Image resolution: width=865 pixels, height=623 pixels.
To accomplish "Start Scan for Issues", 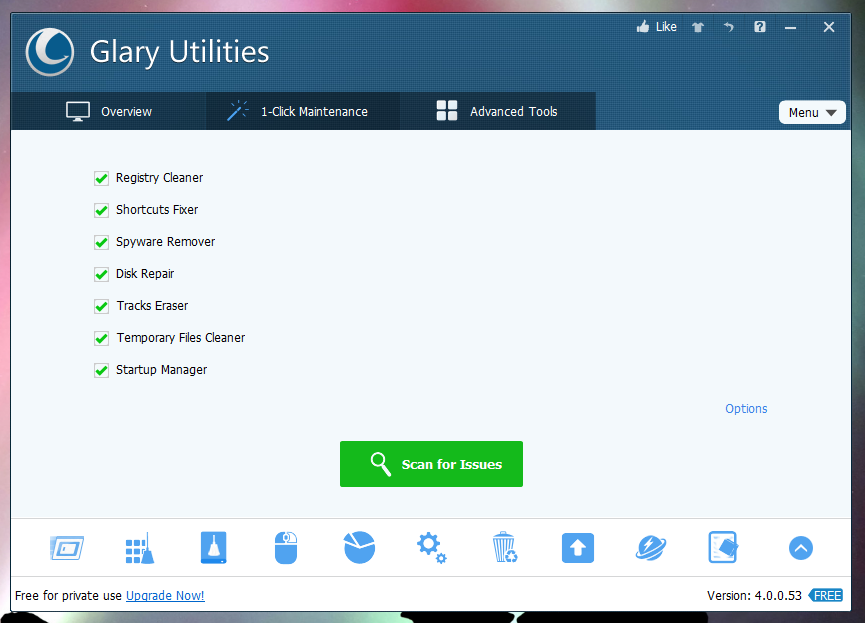I will [431, 464].
